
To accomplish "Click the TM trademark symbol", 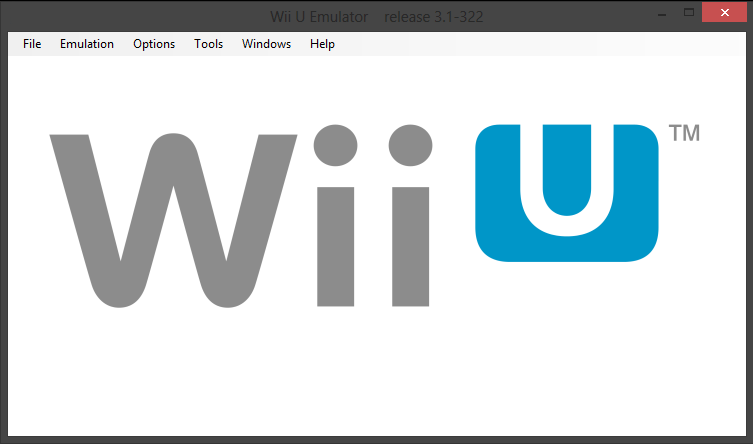I will coord(683,134).
